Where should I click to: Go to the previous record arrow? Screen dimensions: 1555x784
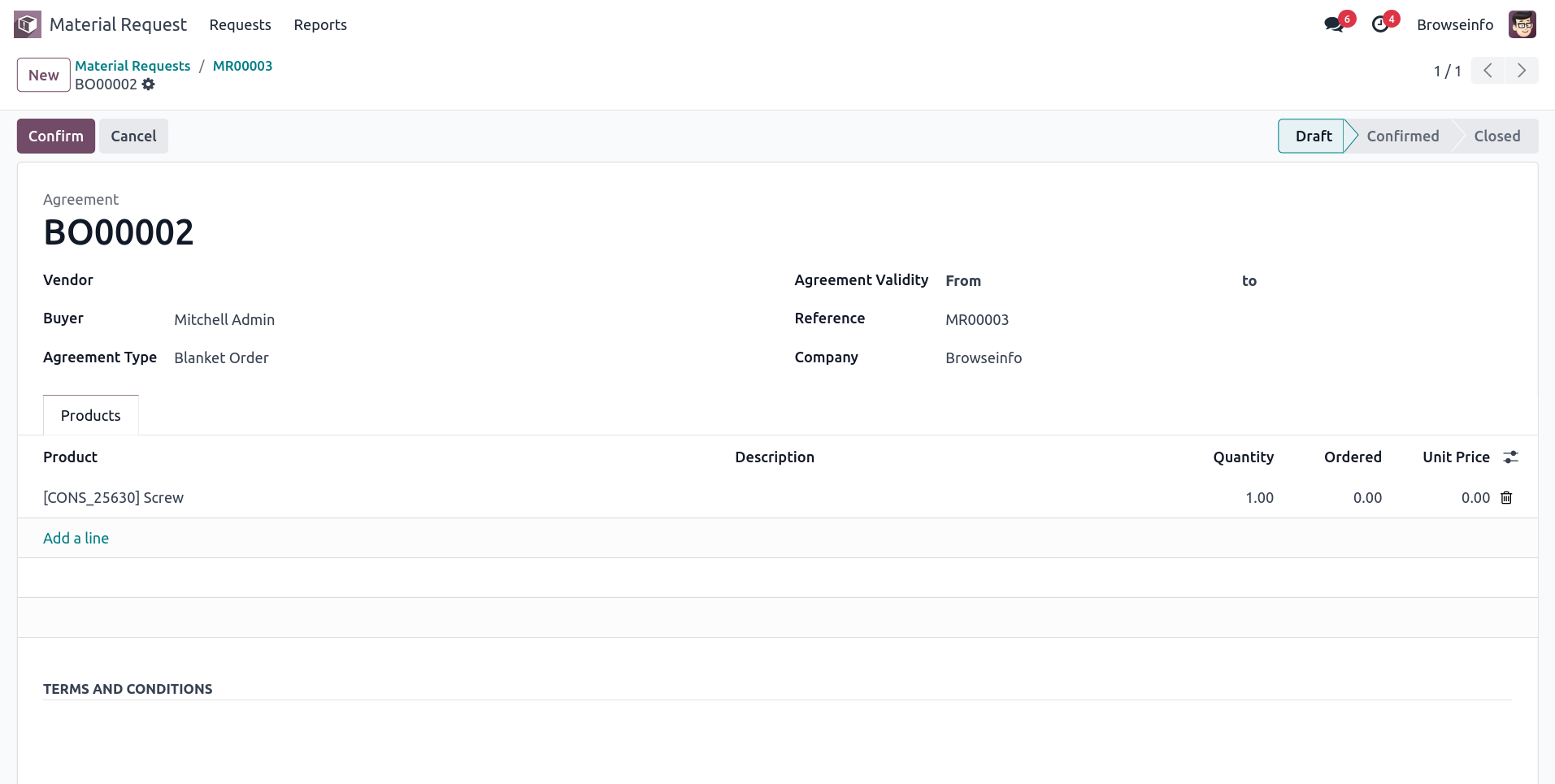point(1488,71)
